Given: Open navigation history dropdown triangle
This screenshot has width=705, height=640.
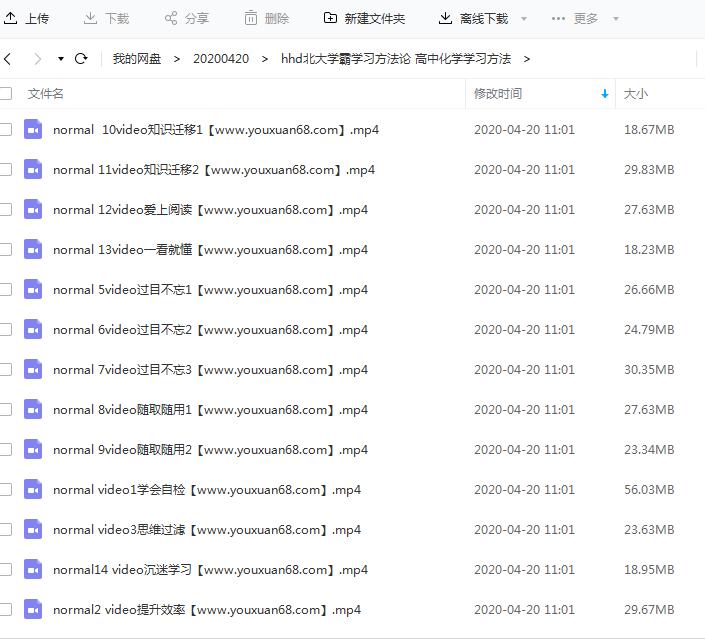Looking at the screenshot, I should [x=61, y=59].
